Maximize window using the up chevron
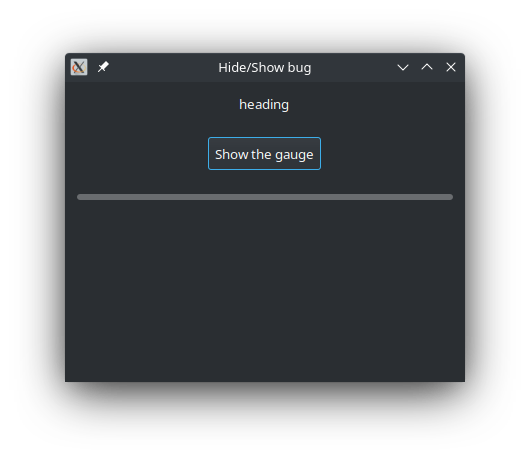 point(427,67)
